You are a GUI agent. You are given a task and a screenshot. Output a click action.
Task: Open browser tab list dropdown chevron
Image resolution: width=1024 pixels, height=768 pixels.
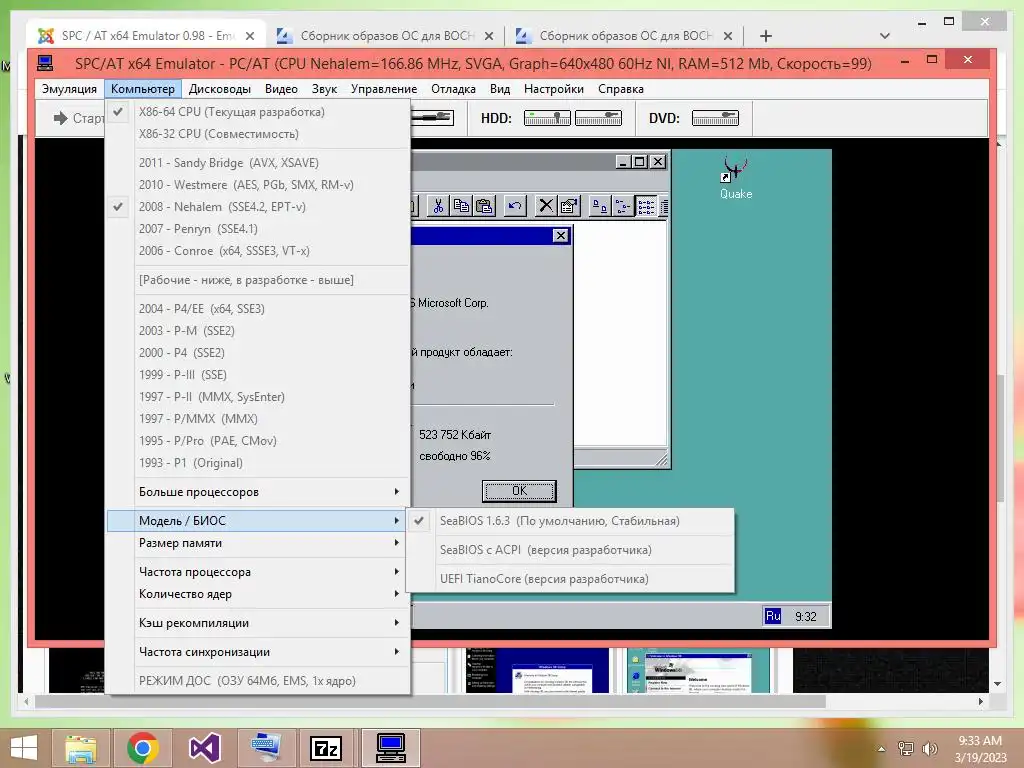(885, 36)
